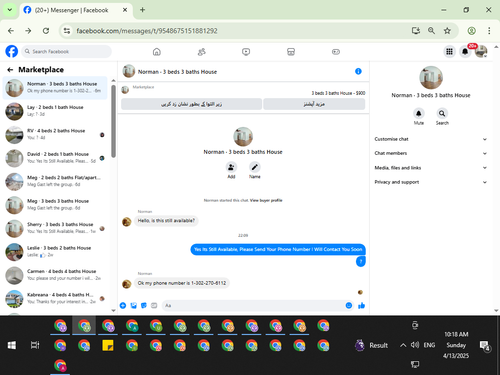The image size is (500, 375).
Task: Expand the Chat members section
Action: point(430,153)
